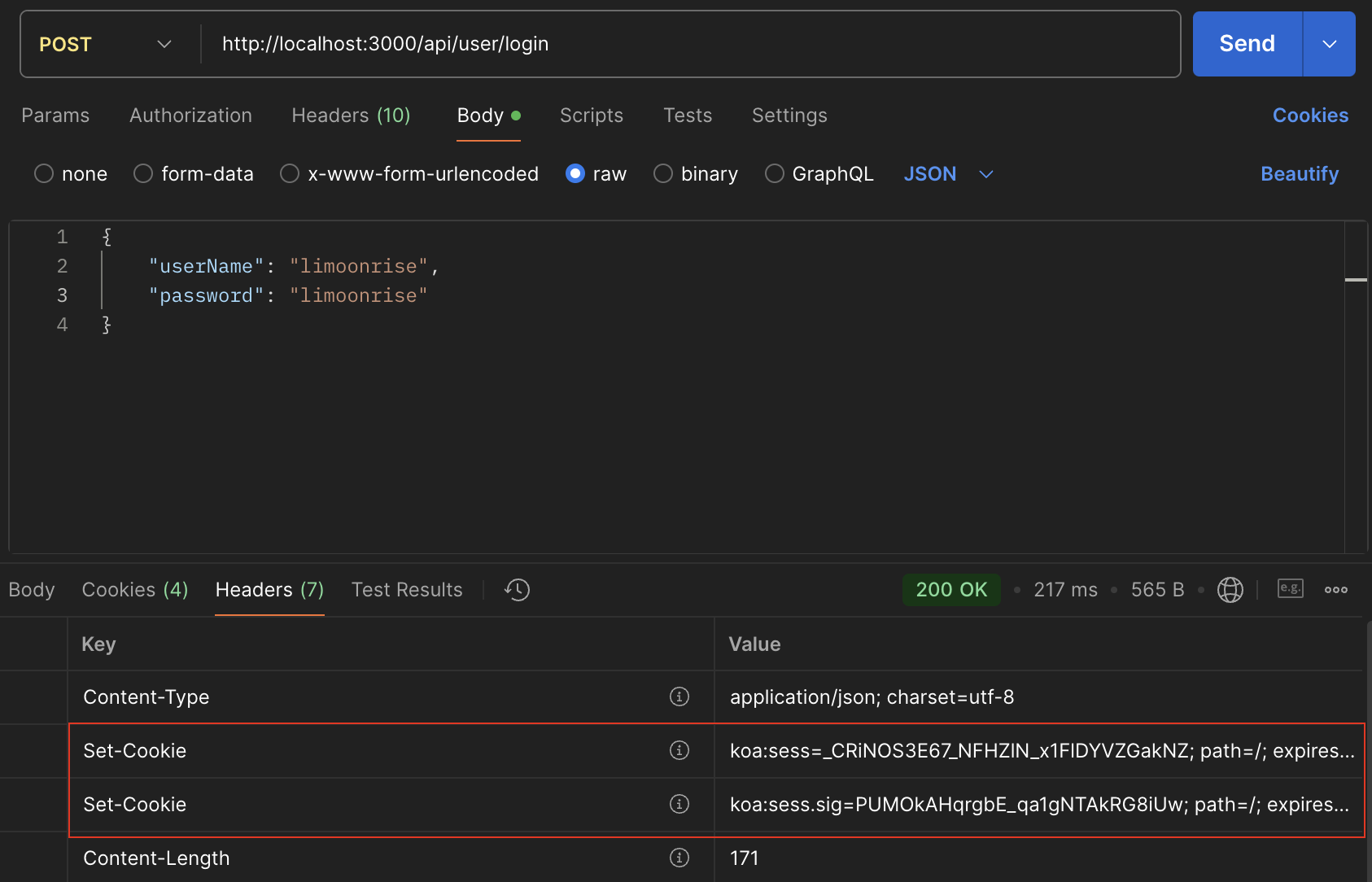Open the response Cookies (4) tab
The width and height of the screenshot is (1372, 882).
(135, 590)
